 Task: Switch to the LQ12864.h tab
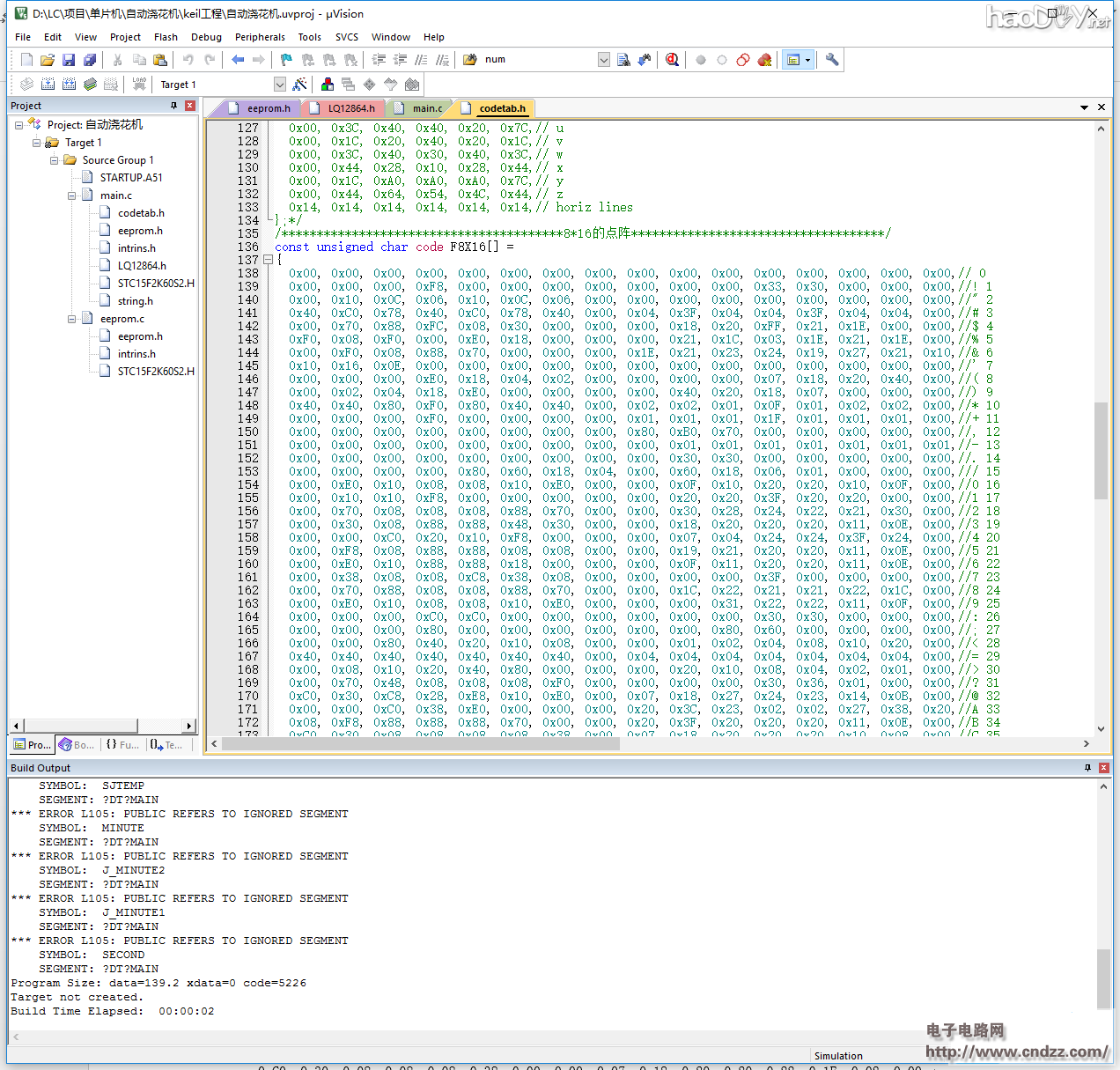(x=350, y=108)
